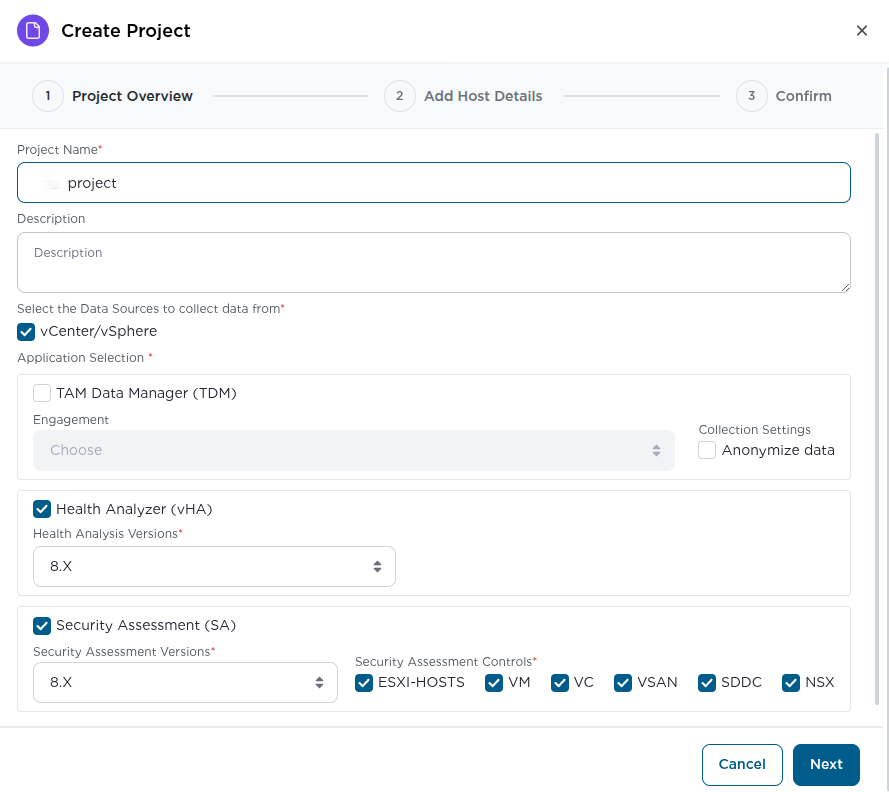Click inside the Project Name field
This screenshot has height=792, width=889.
click(x=433, y=182)
